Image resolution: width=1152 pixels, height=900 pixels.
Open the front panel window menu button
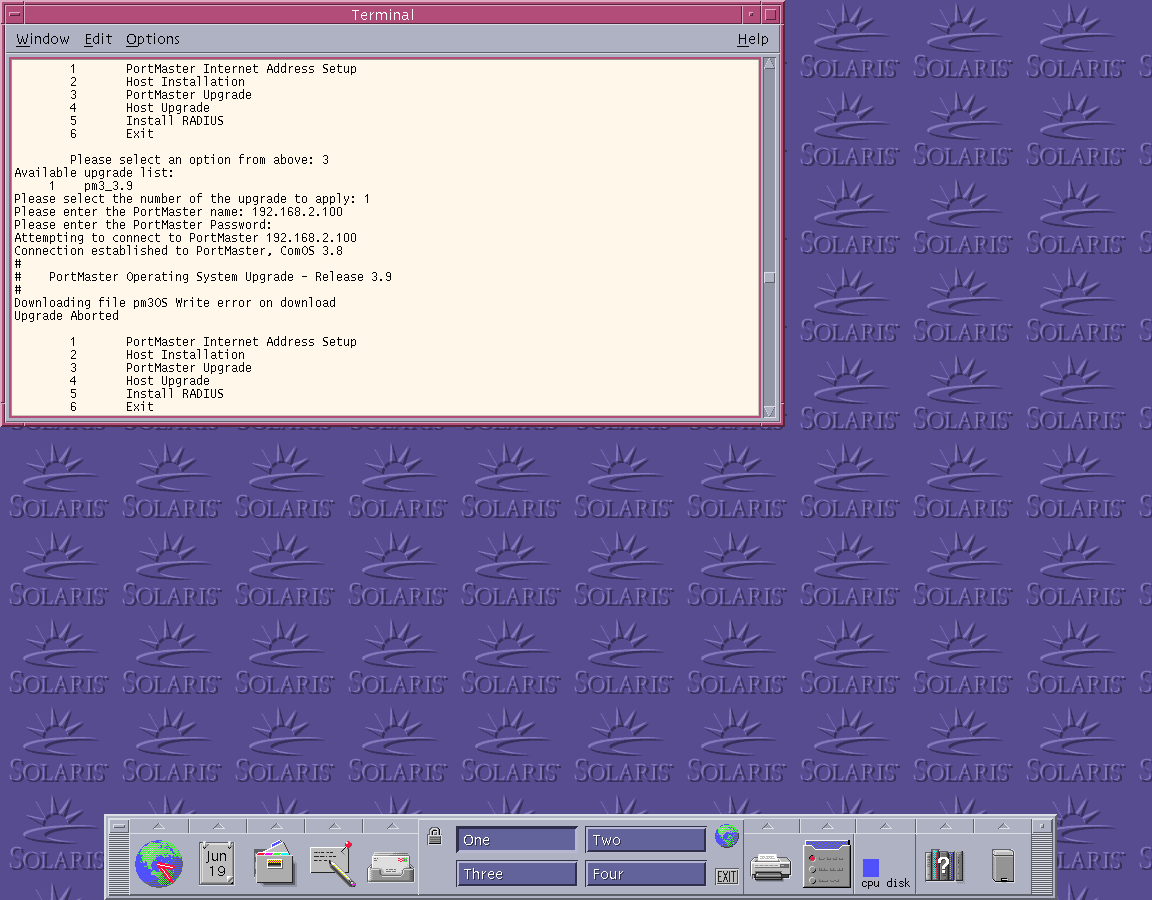(x=118, y=827)
